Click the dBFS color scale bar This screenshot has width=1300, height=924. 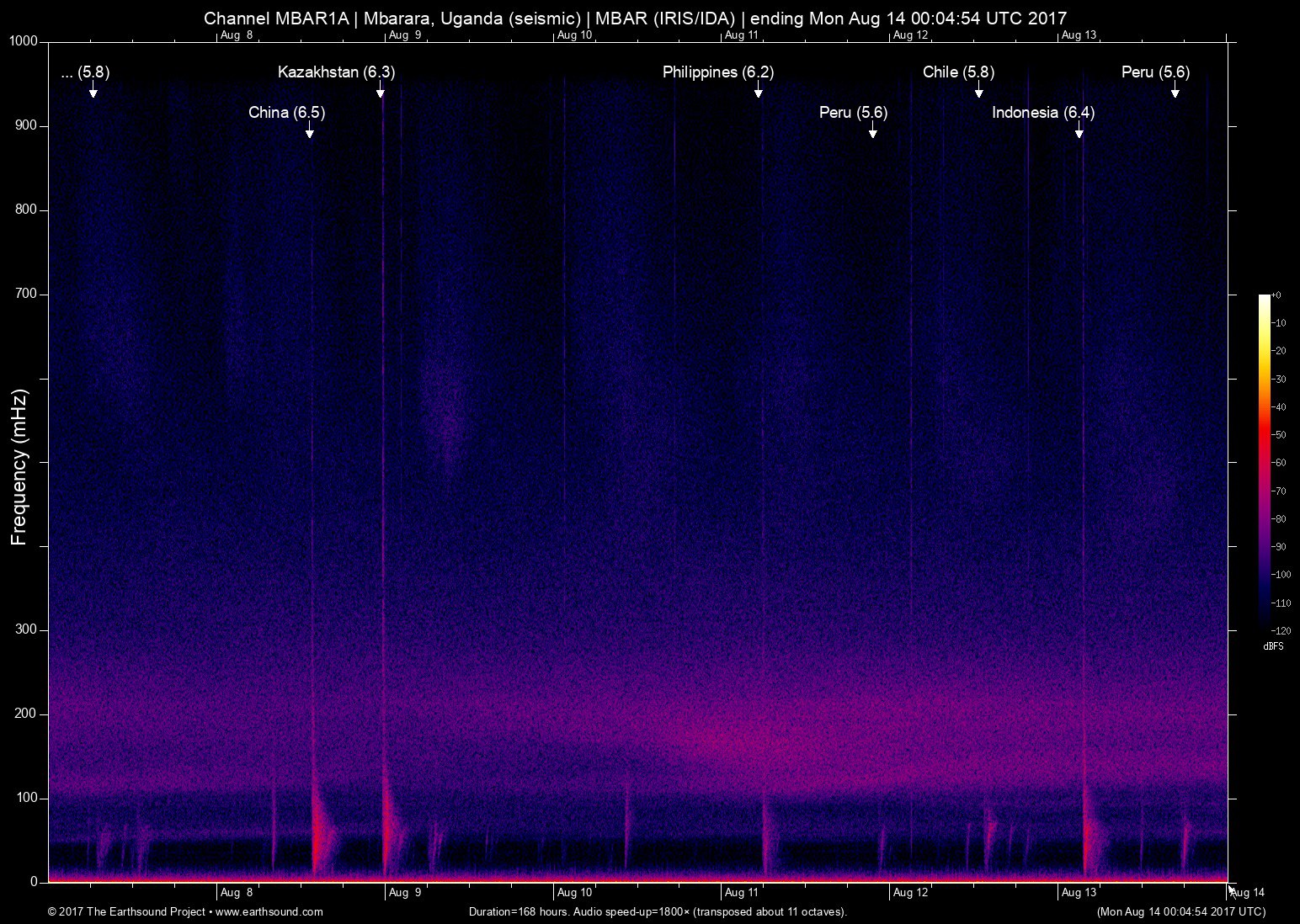(x=1264, y=461)
